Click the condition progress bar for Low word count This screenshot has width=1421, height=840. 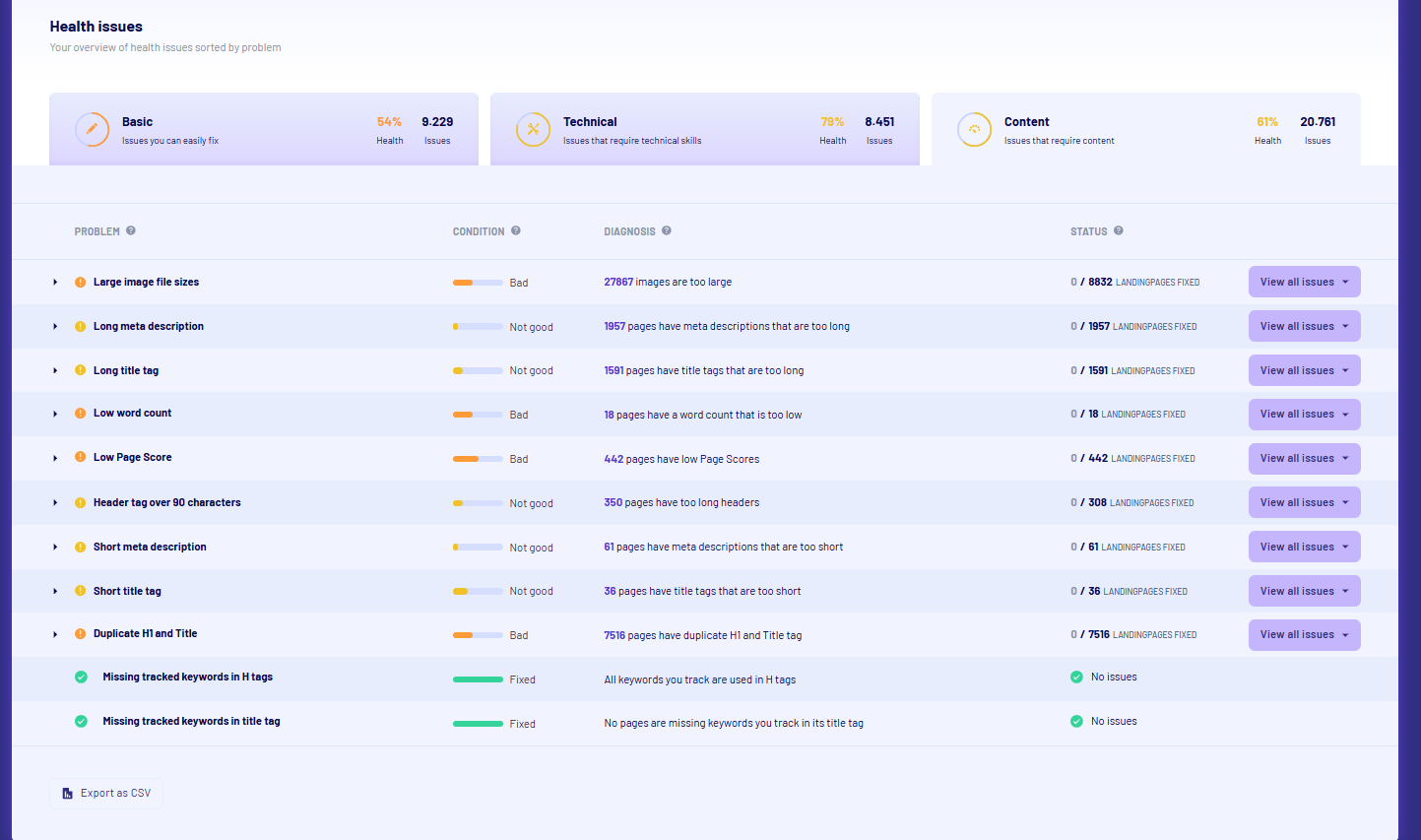(477, 414)
